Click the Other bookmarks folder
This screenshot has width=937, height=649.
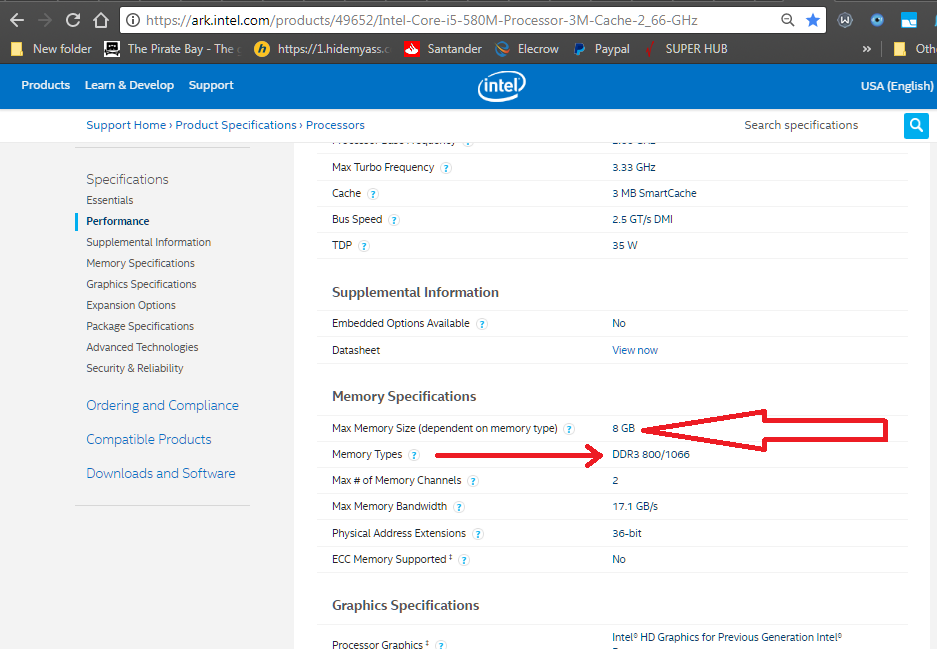pyautogui.click(x=914, y=49)
